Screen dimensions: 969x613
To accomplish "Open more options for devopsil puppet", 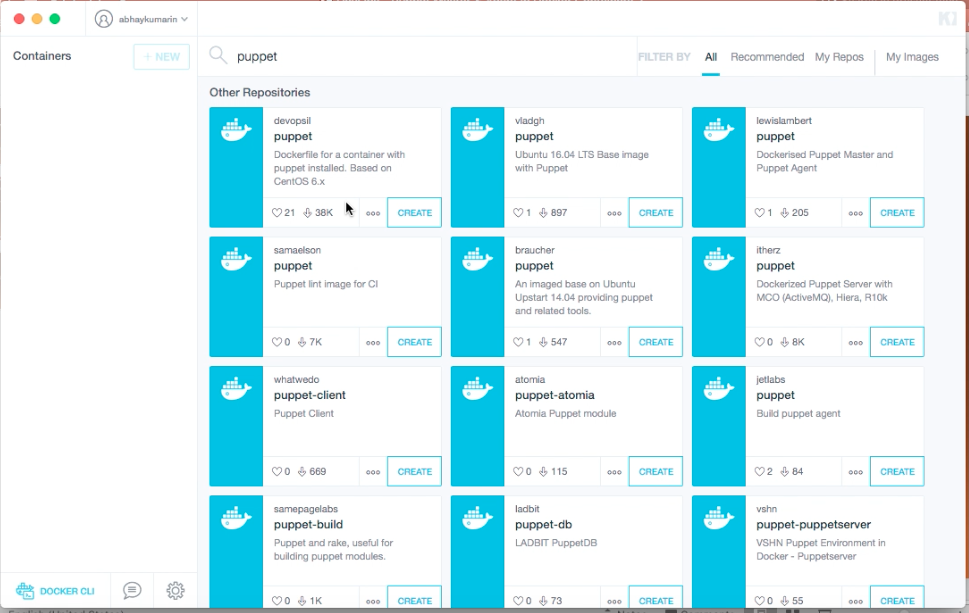I will coord(373,213).
